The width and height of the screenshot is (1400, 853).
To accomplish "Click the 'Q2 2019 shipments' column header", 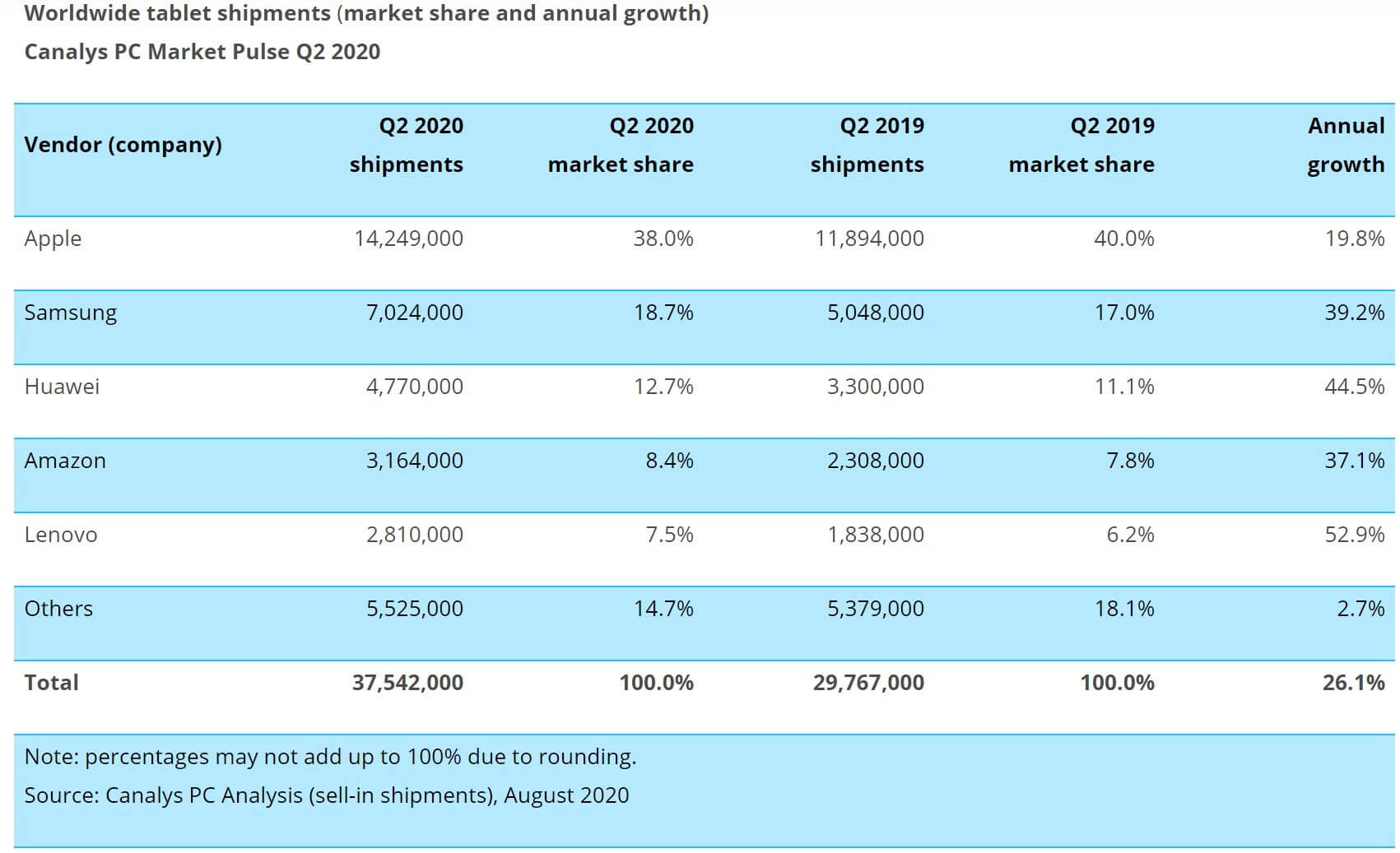I will [867, 145].
